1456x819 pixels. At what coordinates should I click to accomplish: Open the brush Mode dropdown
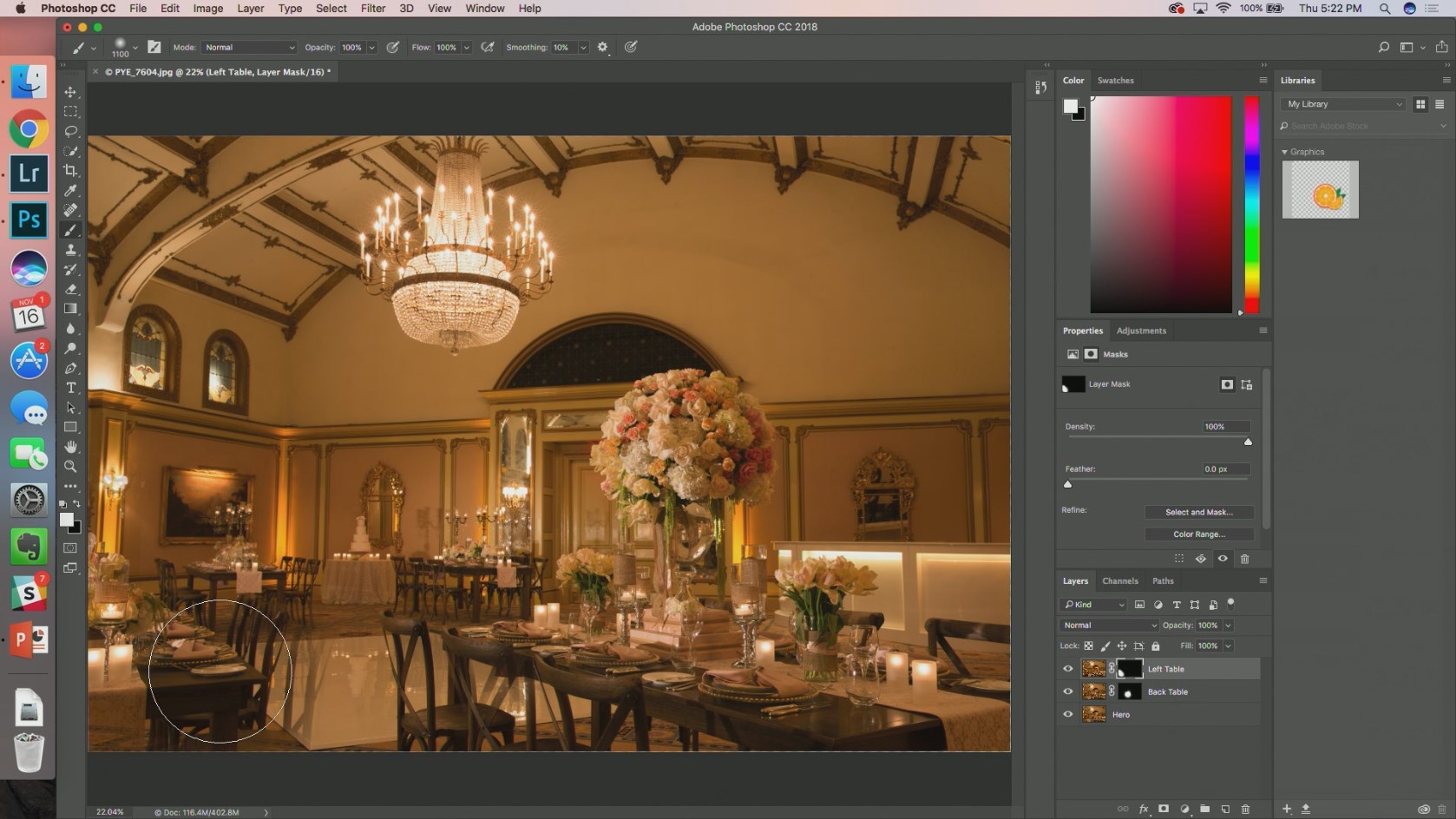point(250,48)
